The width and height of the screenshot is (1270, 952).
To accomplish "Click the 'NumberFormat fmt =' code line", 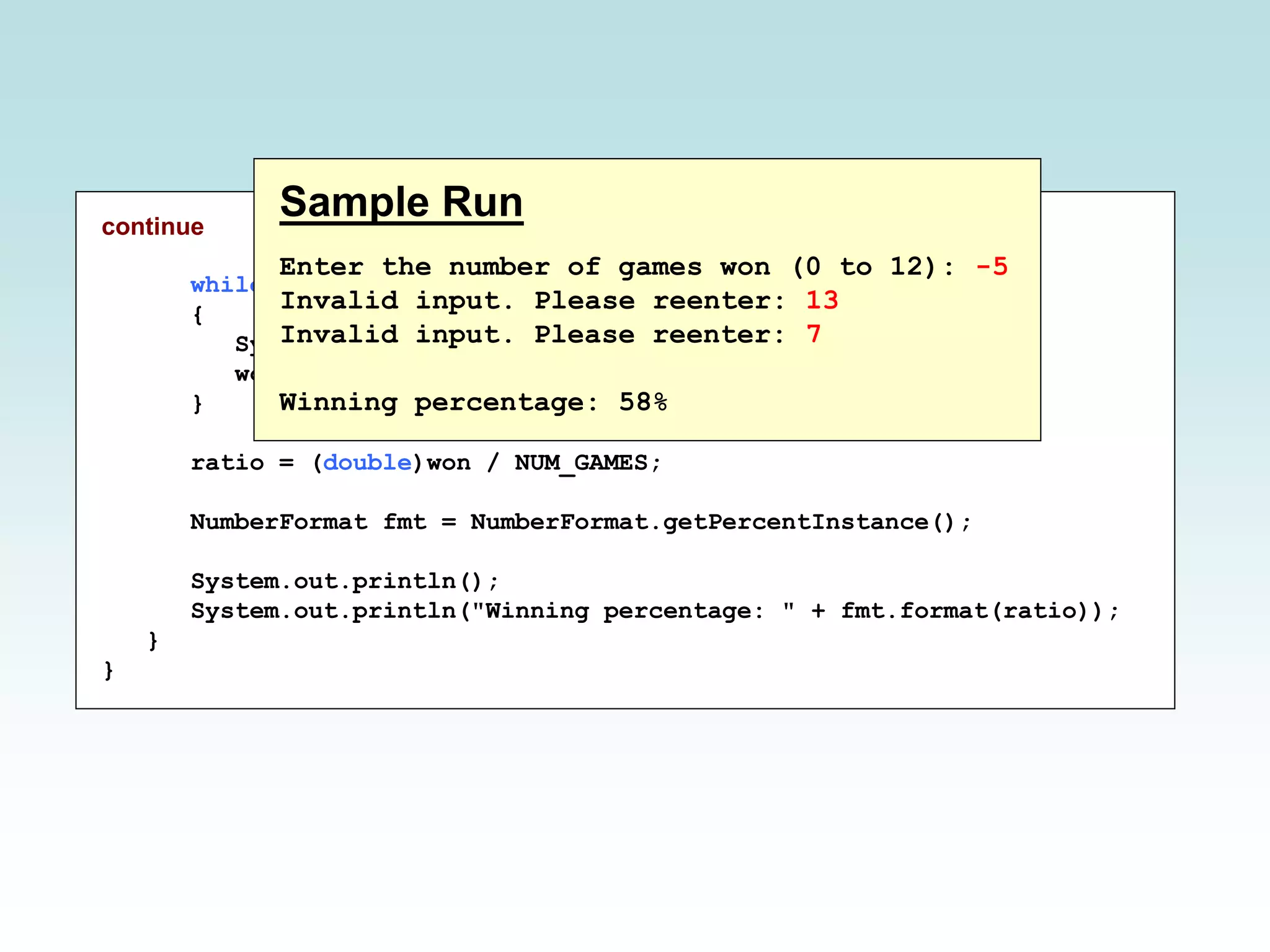I will (580, 522).
